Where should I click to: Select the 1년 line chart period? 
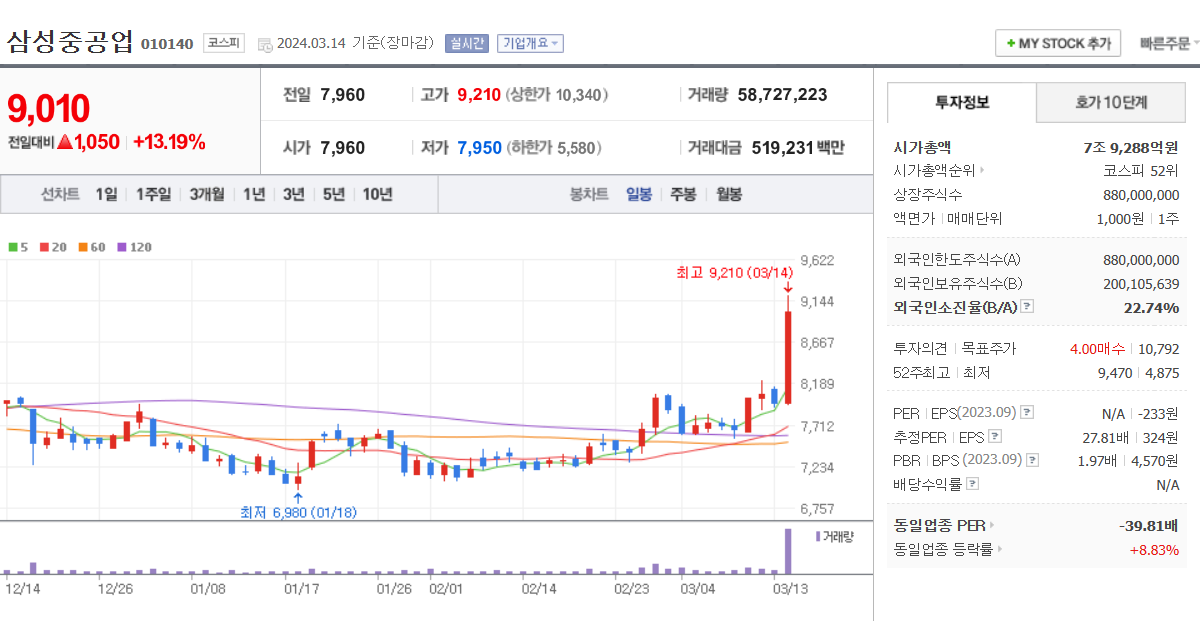pos(254,194)
